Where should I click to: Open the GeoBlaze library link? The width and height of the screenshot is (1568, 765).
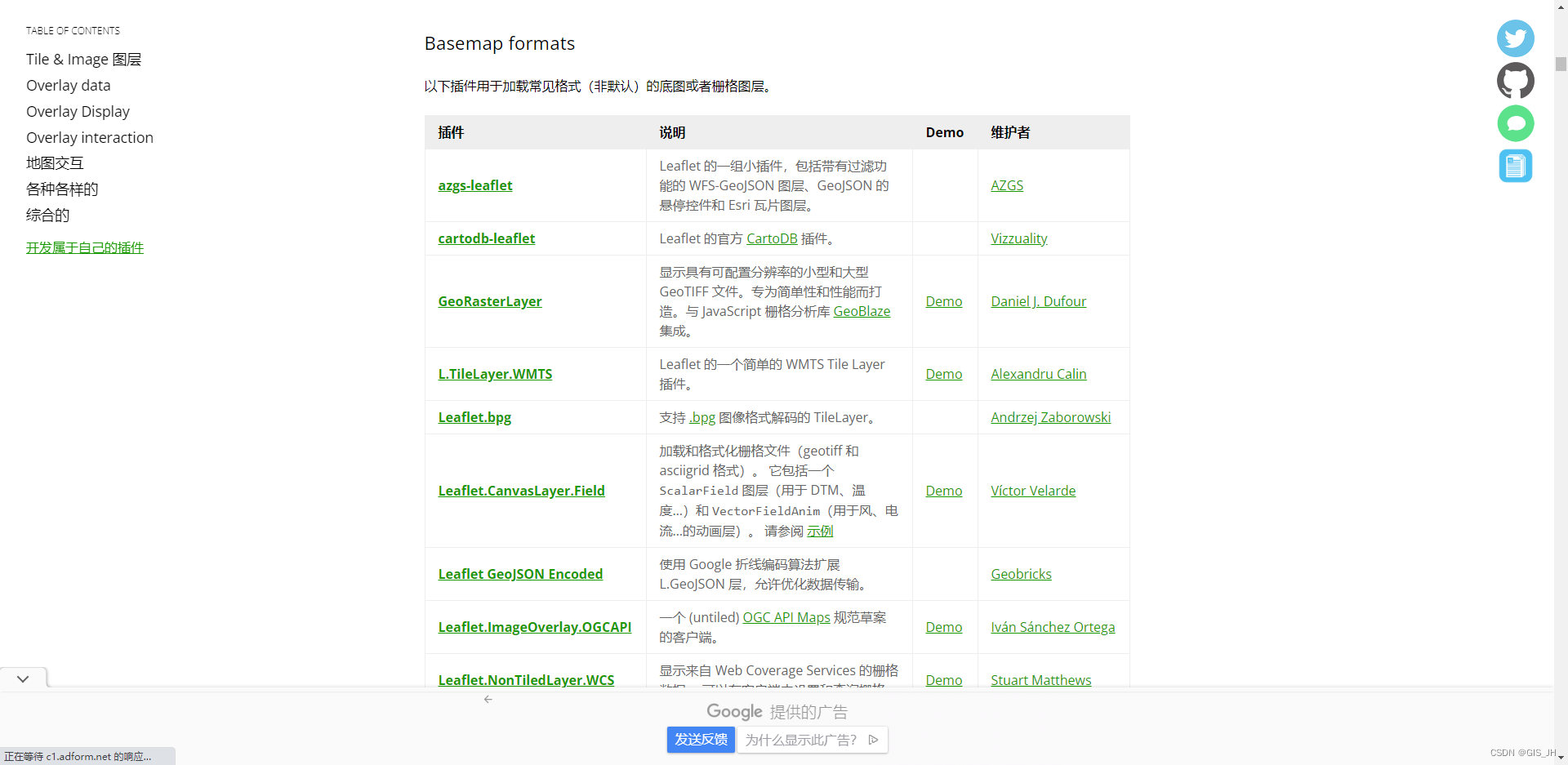click(x=862, y=311)
